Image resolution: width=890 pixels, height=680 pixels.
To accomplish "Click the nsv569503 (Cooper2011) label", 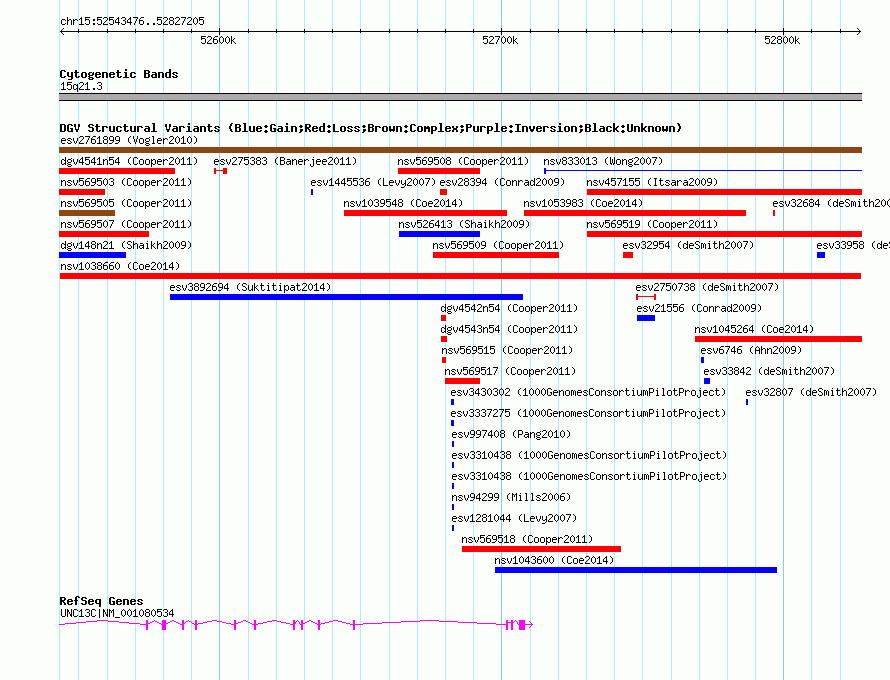I will (x=126, y=182).
